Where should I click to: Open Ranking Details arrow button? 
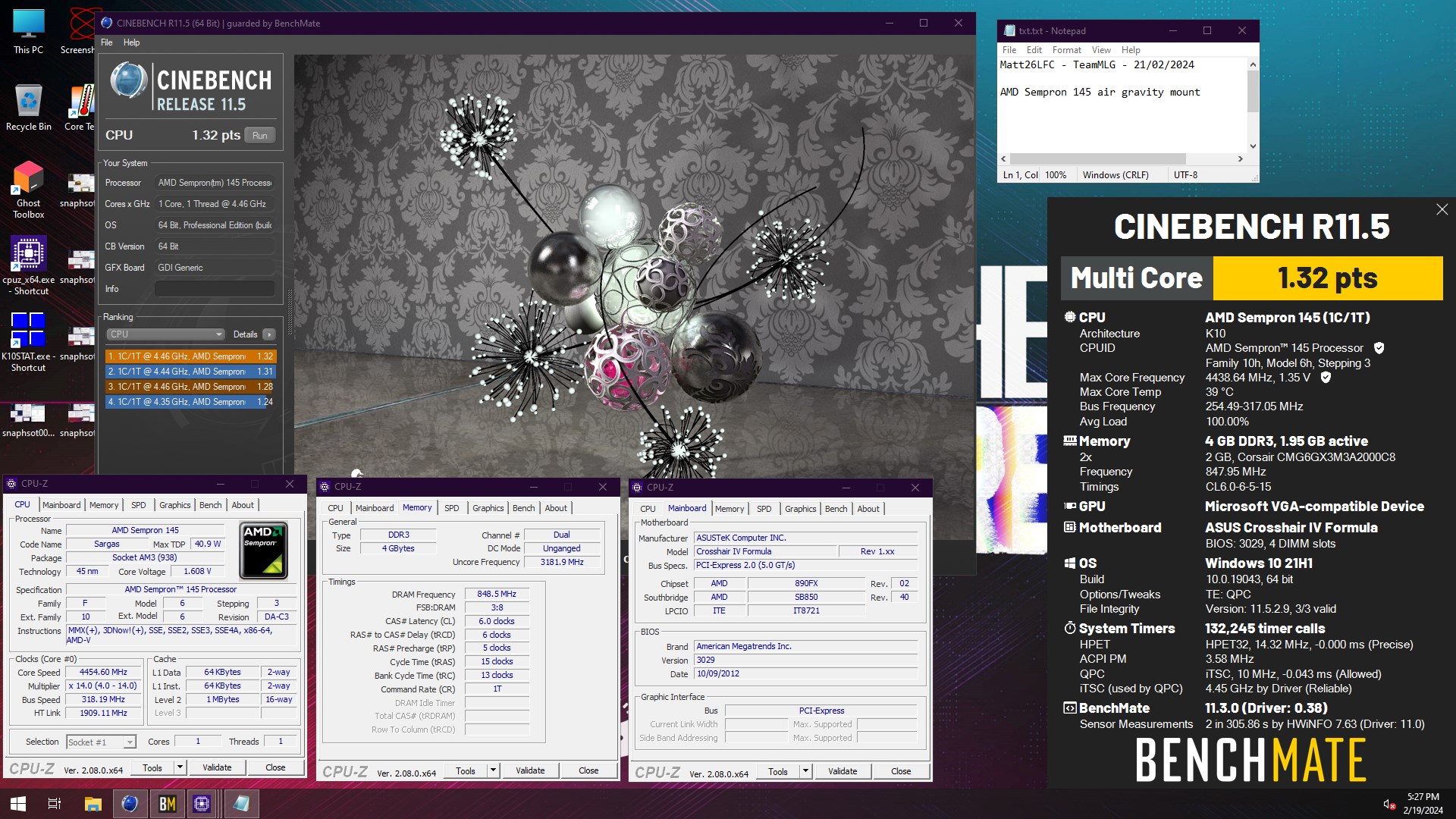pyautogui.click(x=269, y=334)
